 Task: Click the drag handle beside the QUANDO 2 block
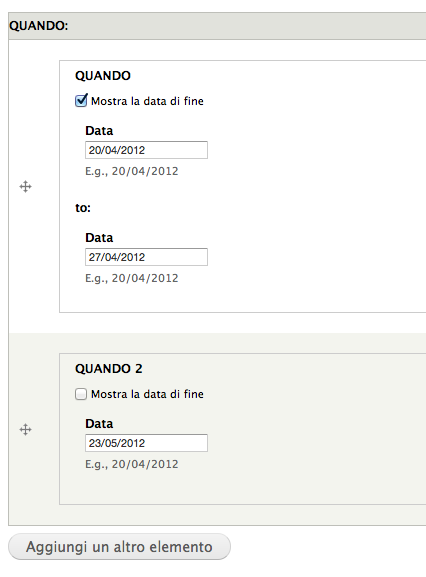25,429
